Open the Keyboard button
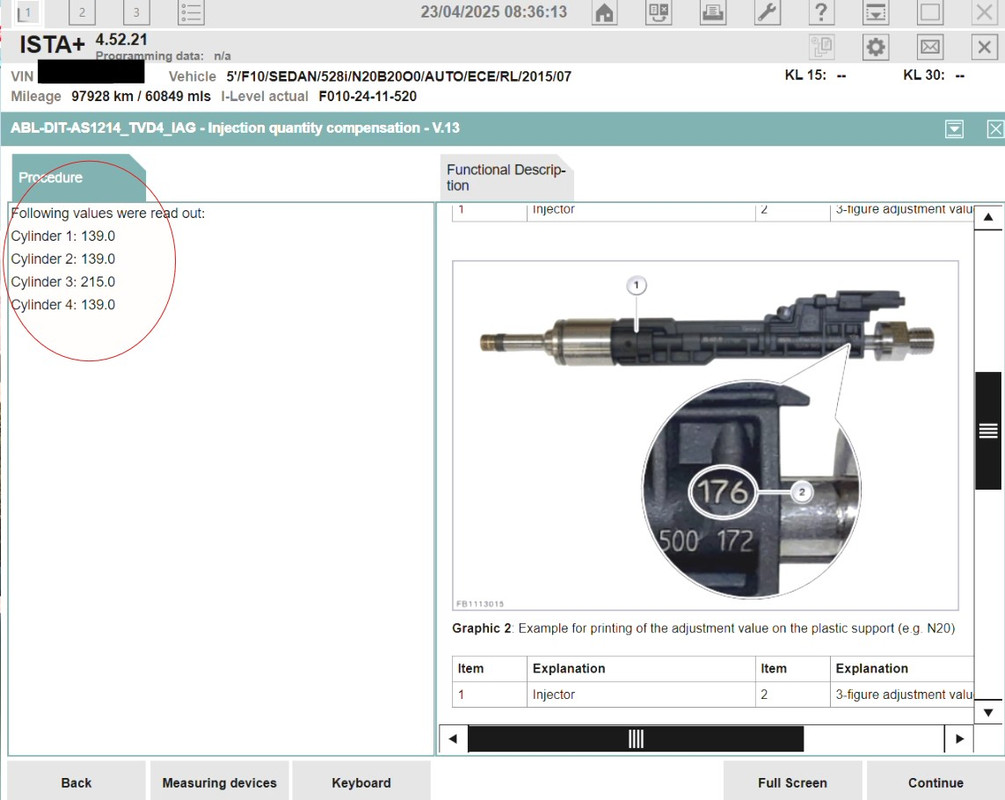The width and height of the screenshot is (1005, 800). coord(361,782)
